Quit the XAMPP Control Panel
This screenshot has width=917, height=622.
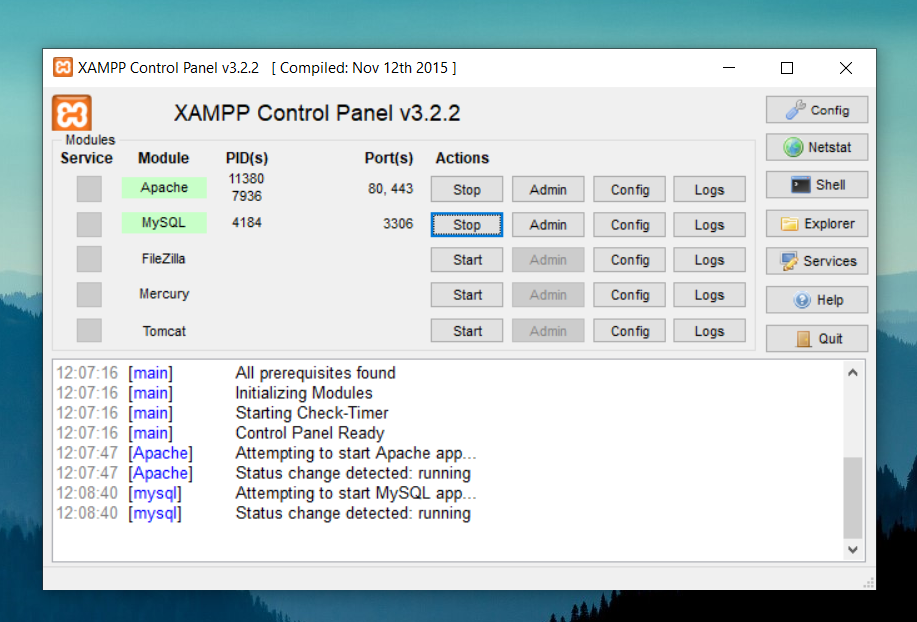816,337
